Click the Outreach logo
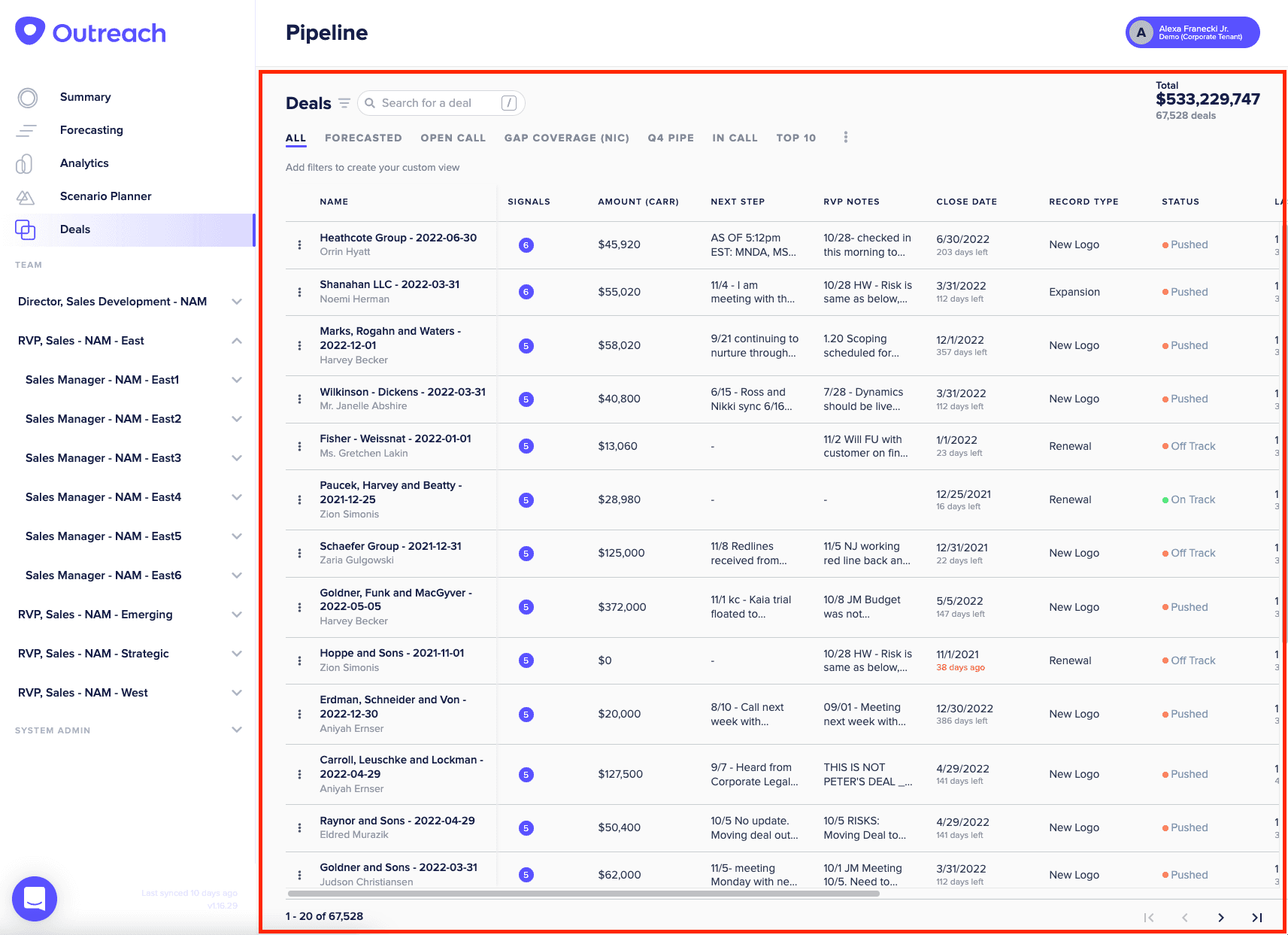 (90, 32)
